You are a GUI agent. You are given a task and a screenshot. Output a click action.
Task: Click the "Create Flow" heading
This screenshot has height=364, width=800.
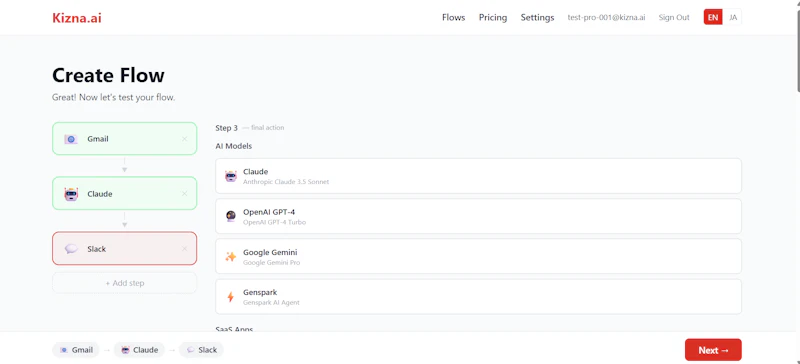tap(108, 75)
